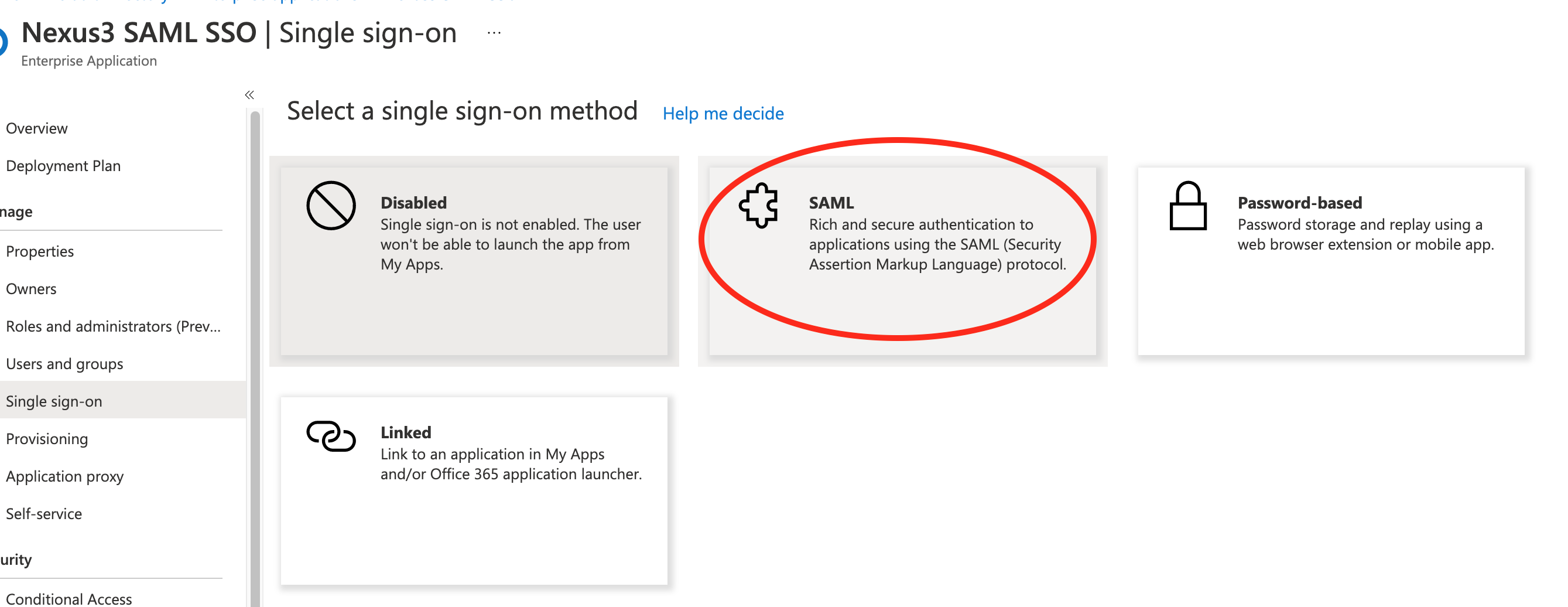The image size is (1568, 607).
Task: Open Provisioning settings
Action: click(x=47, y=439)
